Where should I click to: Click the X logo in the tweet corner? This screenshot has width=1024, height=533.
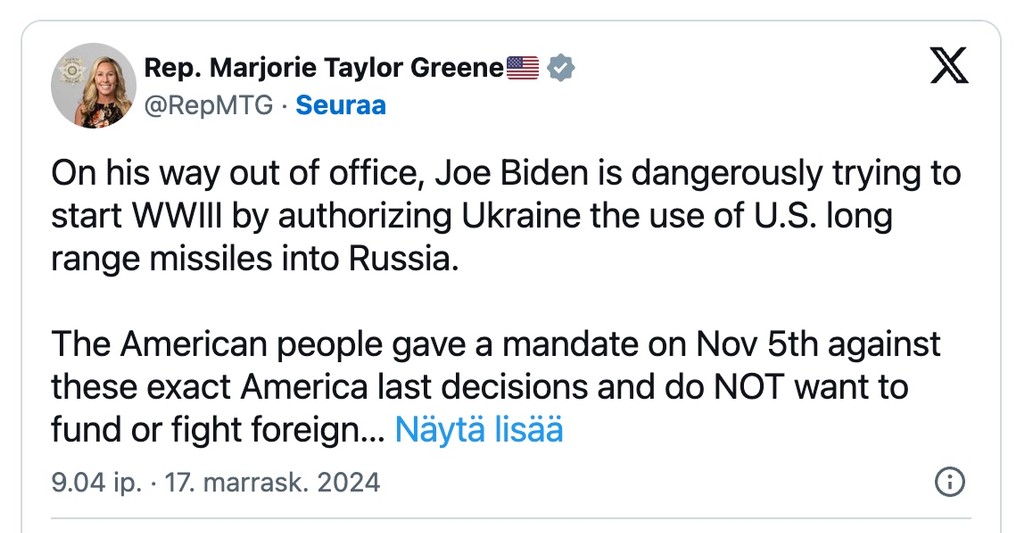pos(949,65)
